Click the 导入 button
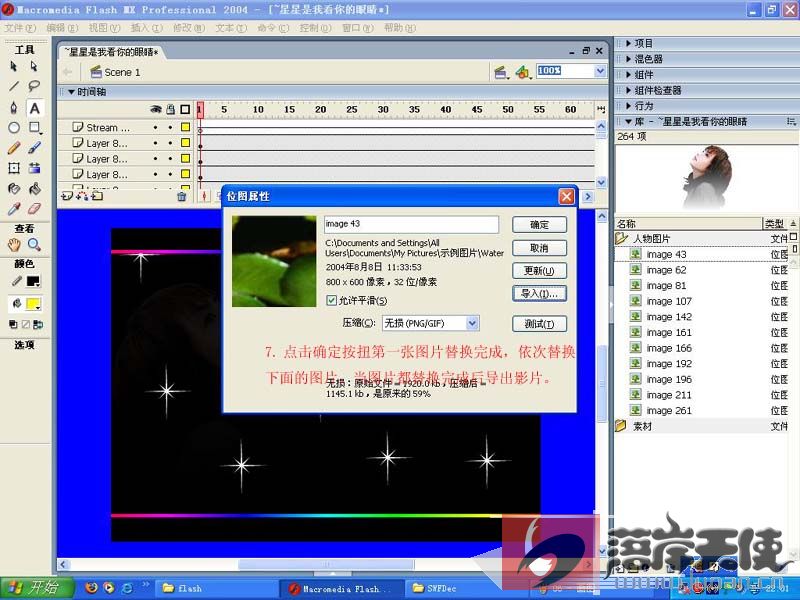800x600 pixels. (x=539, y=293)
